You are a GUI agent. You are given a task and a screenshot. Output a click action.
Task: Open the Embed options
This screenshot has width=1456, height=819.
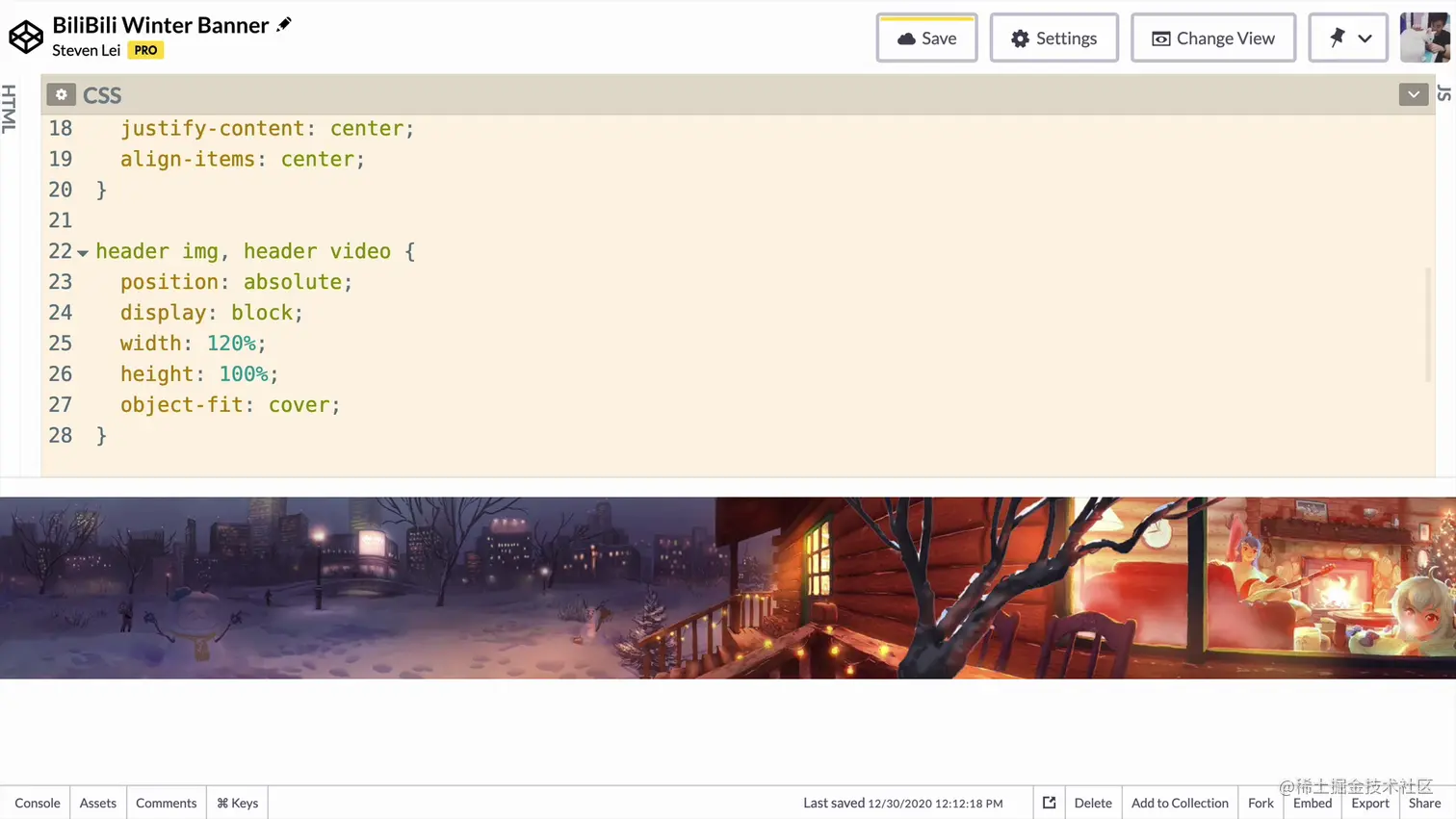[x=1313, y=803]
